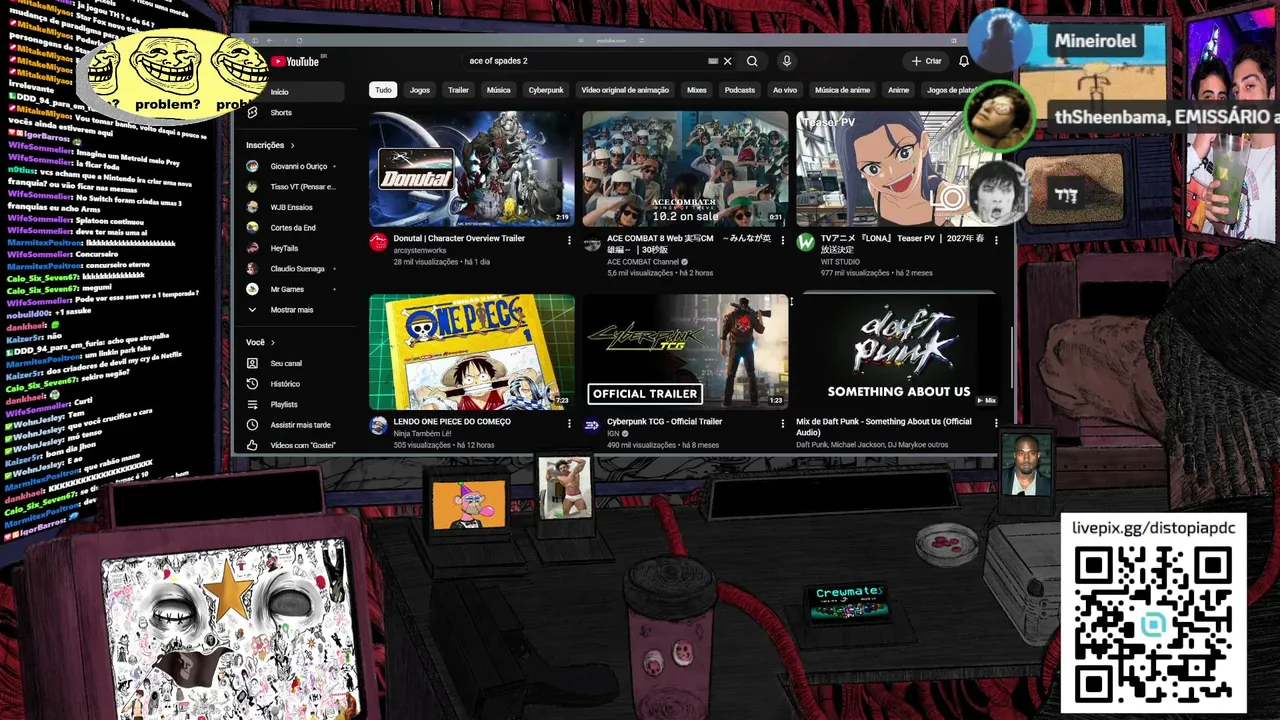Open ACE COMBAT 8 Web CM title
Viewport: 1280px width, 720px height.
tap(689, 244)
